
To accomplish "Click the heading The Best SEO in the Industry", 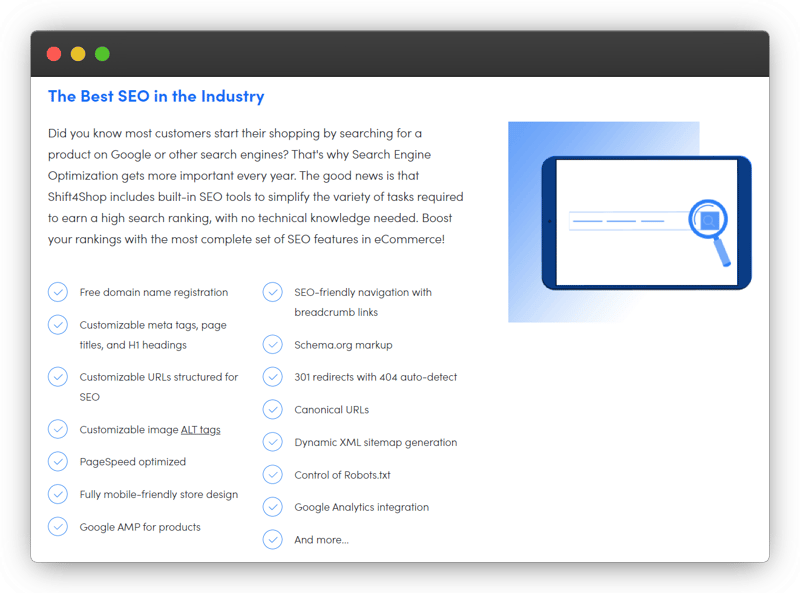I will coord(156,96).
